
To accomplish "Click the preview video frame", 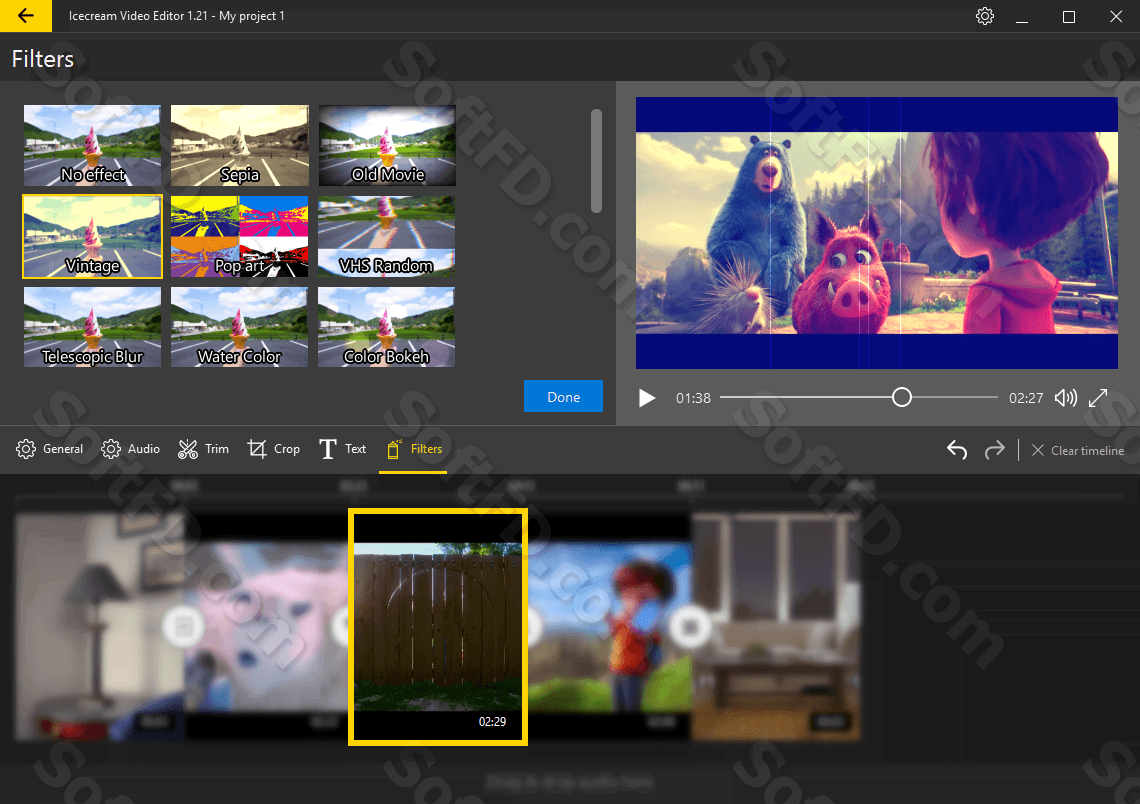I will 877,233.
